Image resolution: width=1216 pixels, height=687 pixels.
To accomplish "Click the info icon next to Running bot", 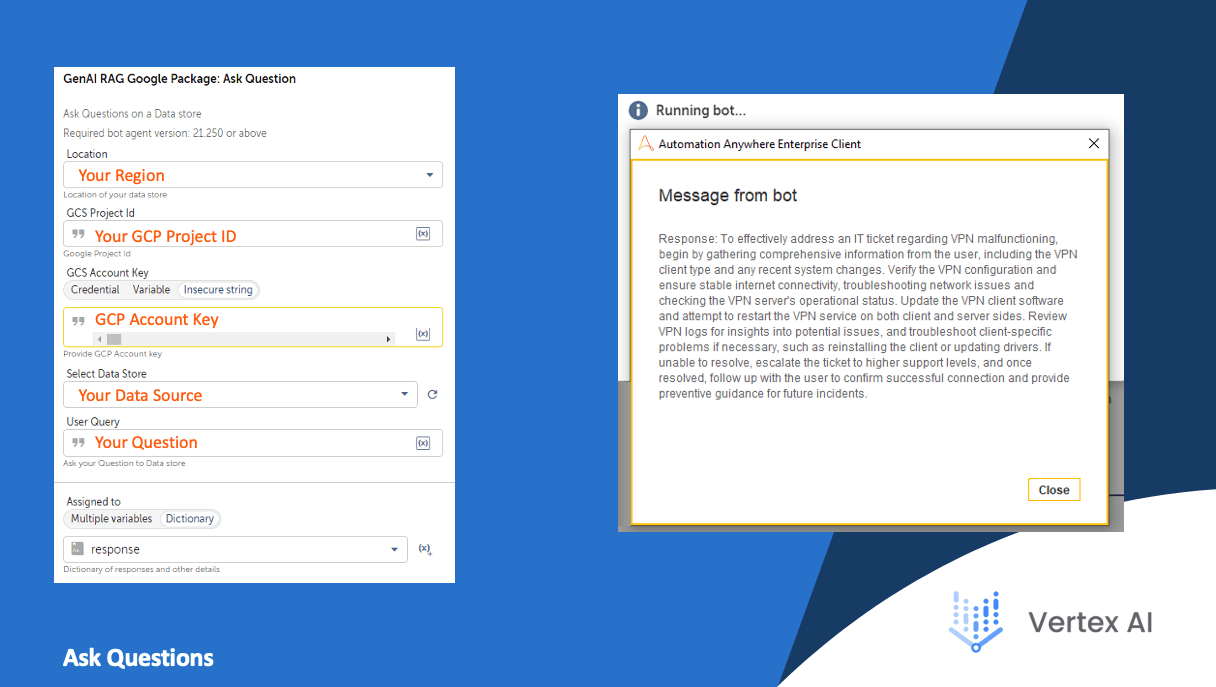I will [639, 110].
